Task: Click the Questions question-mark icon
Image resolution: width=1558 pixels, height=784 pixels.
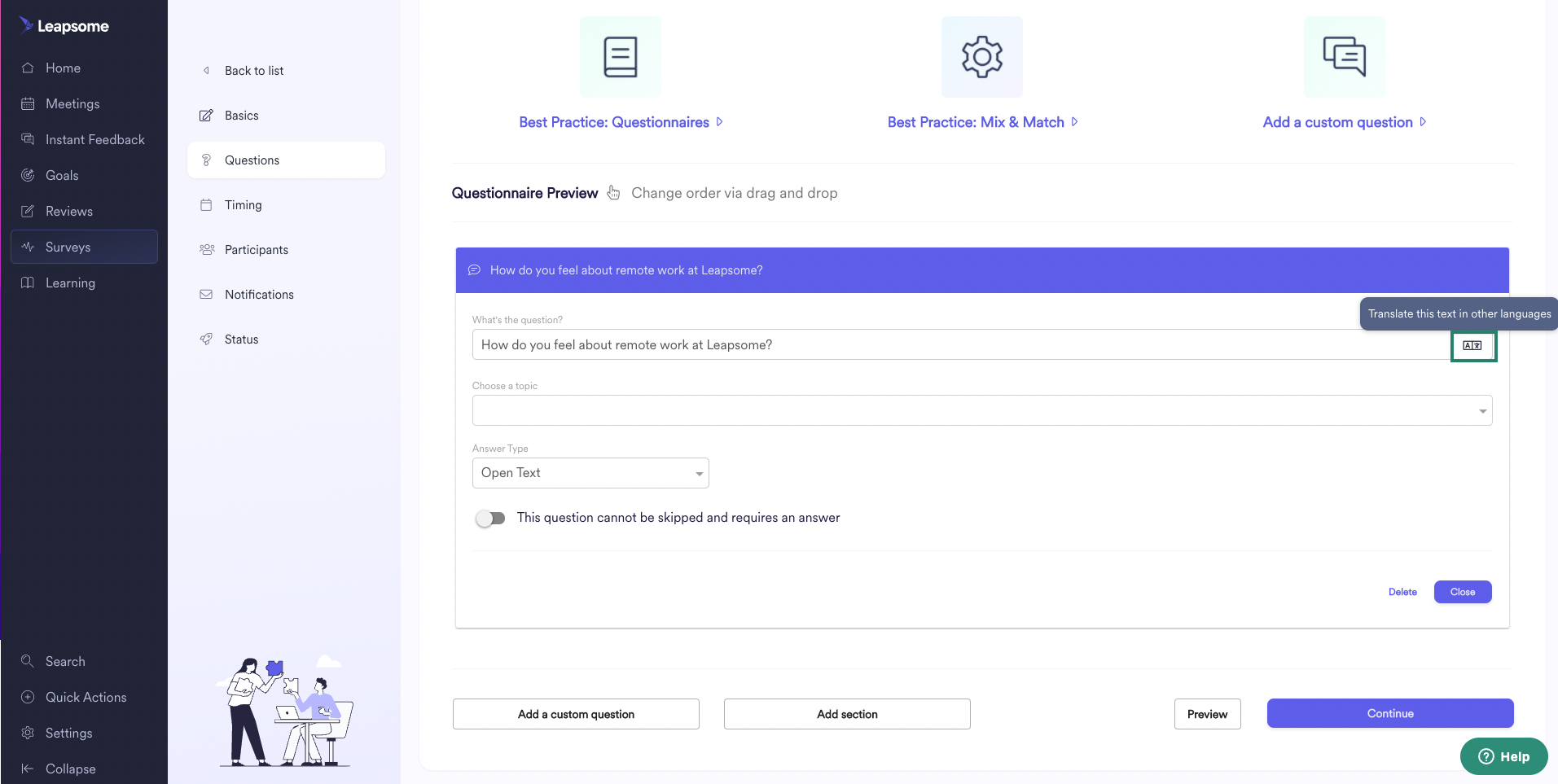Action: (206, 160)
